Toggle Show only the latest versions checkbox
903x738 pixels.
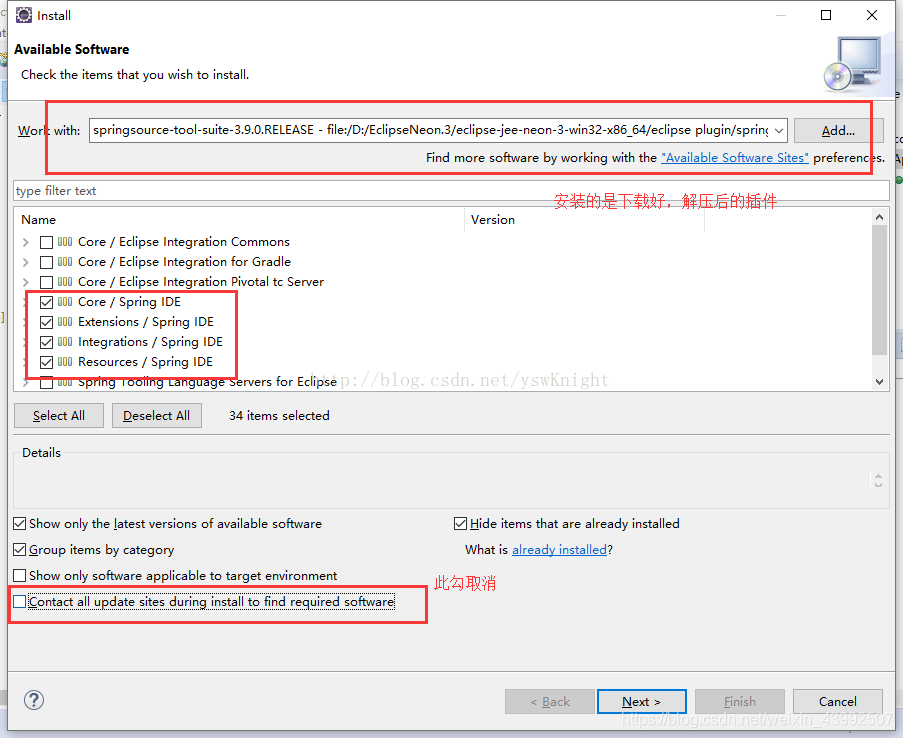20,524
